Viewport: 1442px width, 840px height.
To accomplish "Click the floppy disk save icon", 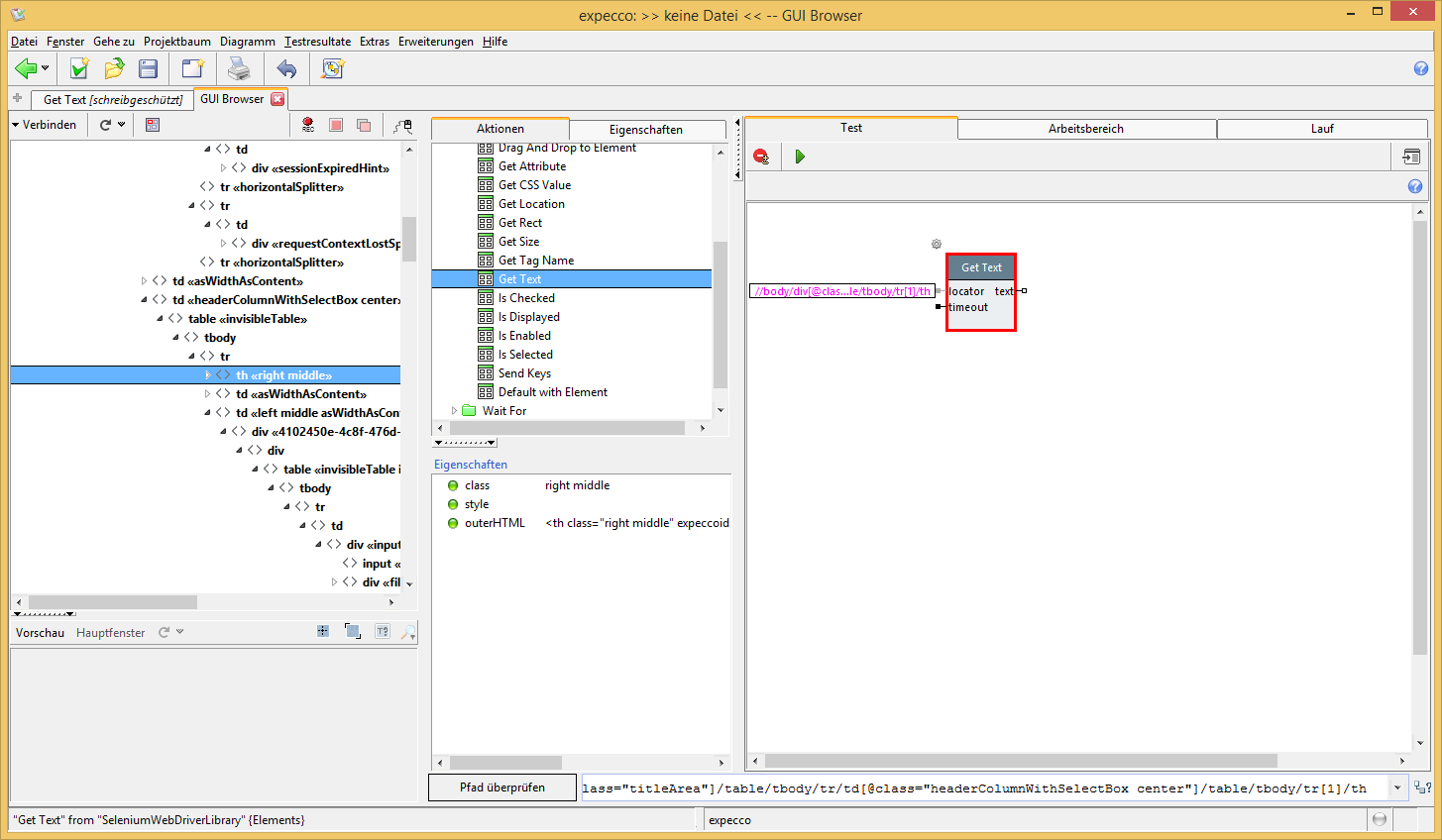I will (149, 68).
